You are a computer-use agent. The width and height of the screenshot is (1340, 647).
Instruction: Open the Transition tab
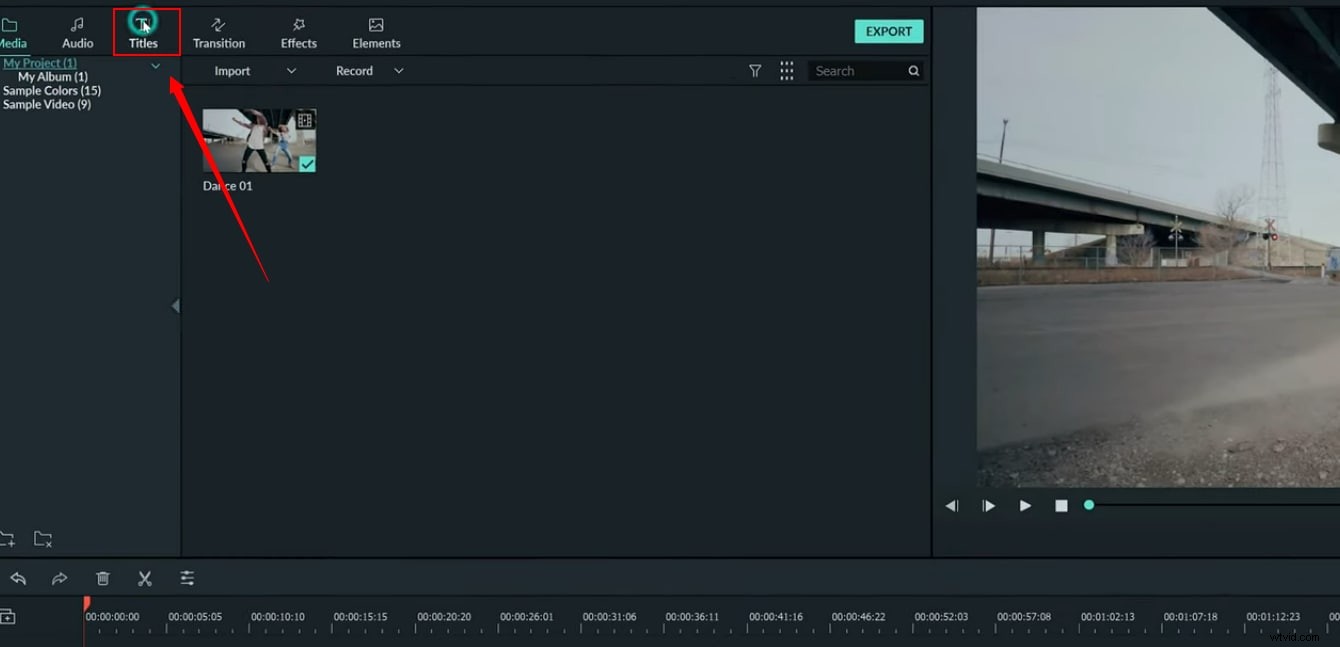click(x=219, y=32)
